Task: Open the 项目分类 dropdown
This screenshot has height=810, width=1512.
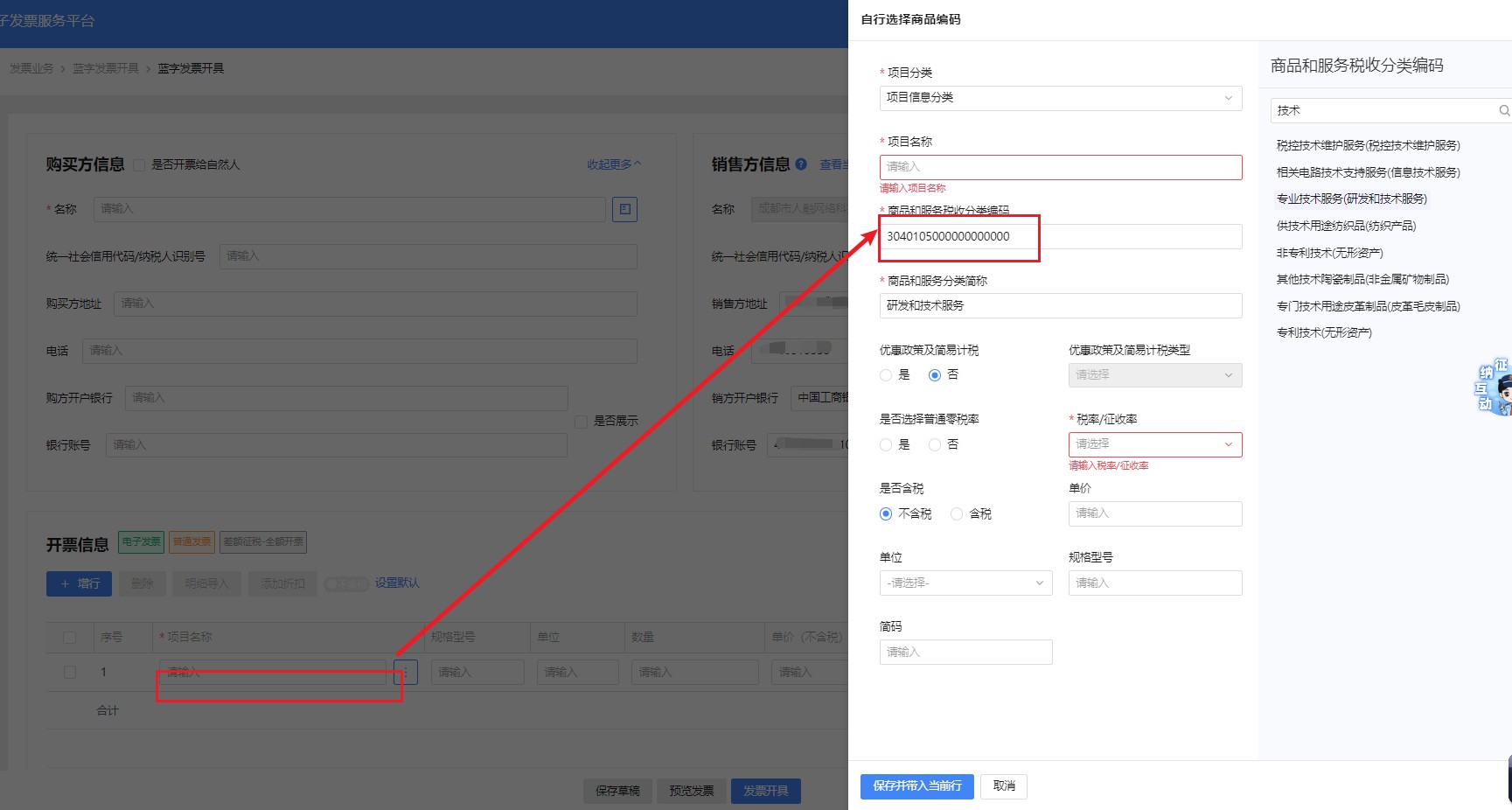Action: (1061, 98)
